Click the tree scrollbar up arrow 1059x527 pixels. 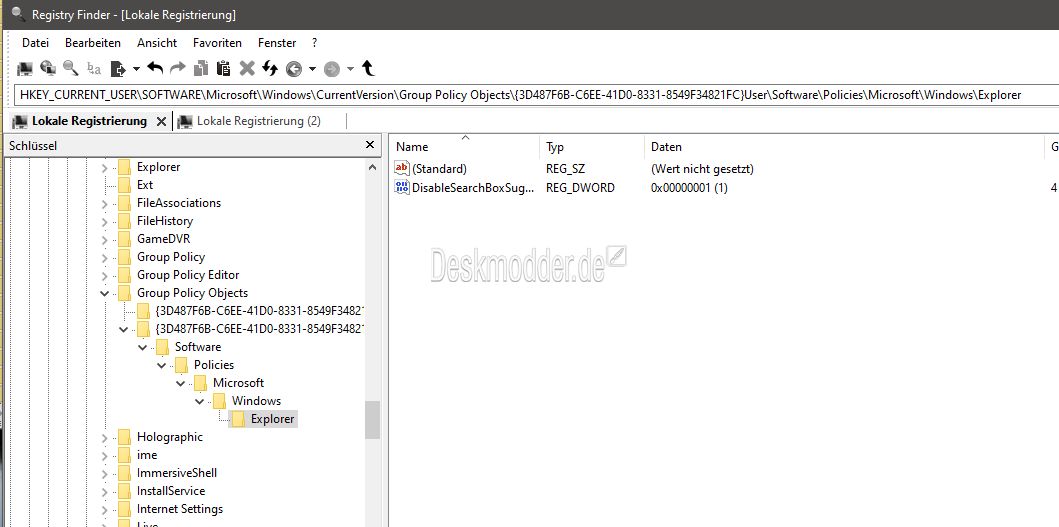pyautogui.click(x=372, y=167)
